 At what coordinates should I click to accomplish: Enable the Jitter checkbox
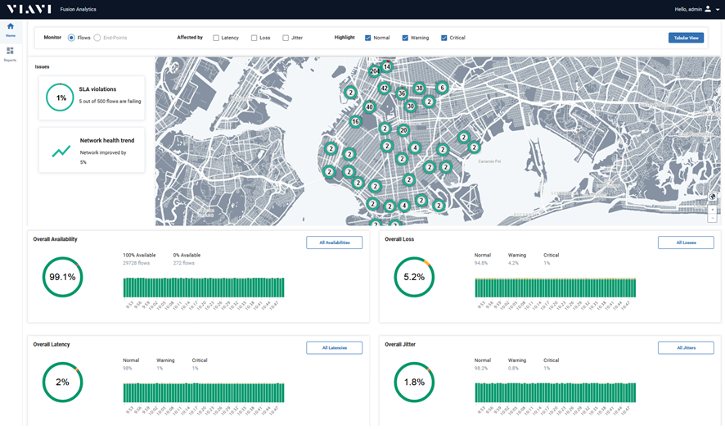pyautogui.click(x=285, y=38)
